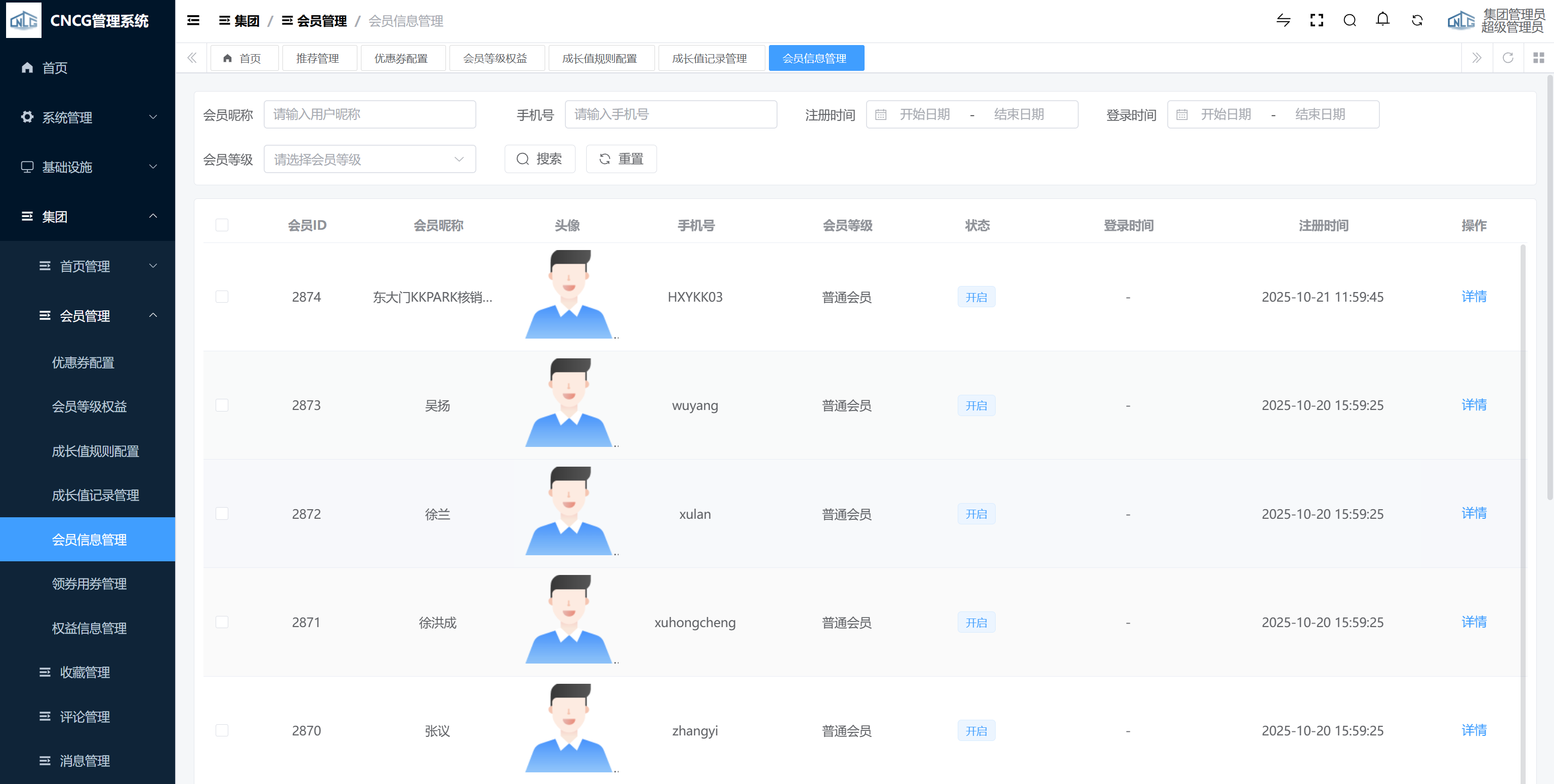Open the 会员等级 dropdown selector
The width and height of the screenshot is (1554, 784).
(x=369, y=159)
